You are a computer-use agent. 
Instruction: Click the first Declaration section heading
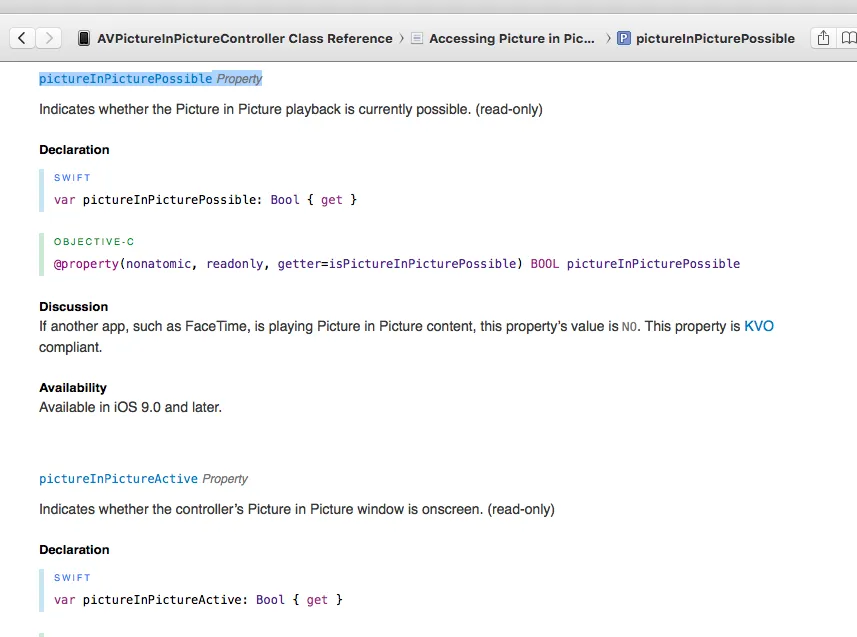(x=74, y=150)
